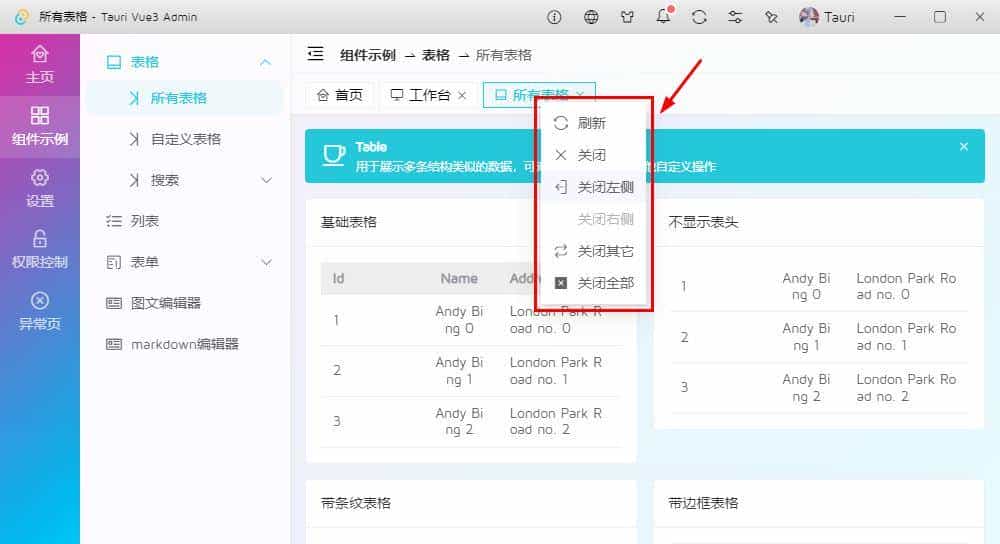Open 图文编辑器 in the side menu
Image resolution: width=1000 pixels, height=544 pixels.
[184, 303]
